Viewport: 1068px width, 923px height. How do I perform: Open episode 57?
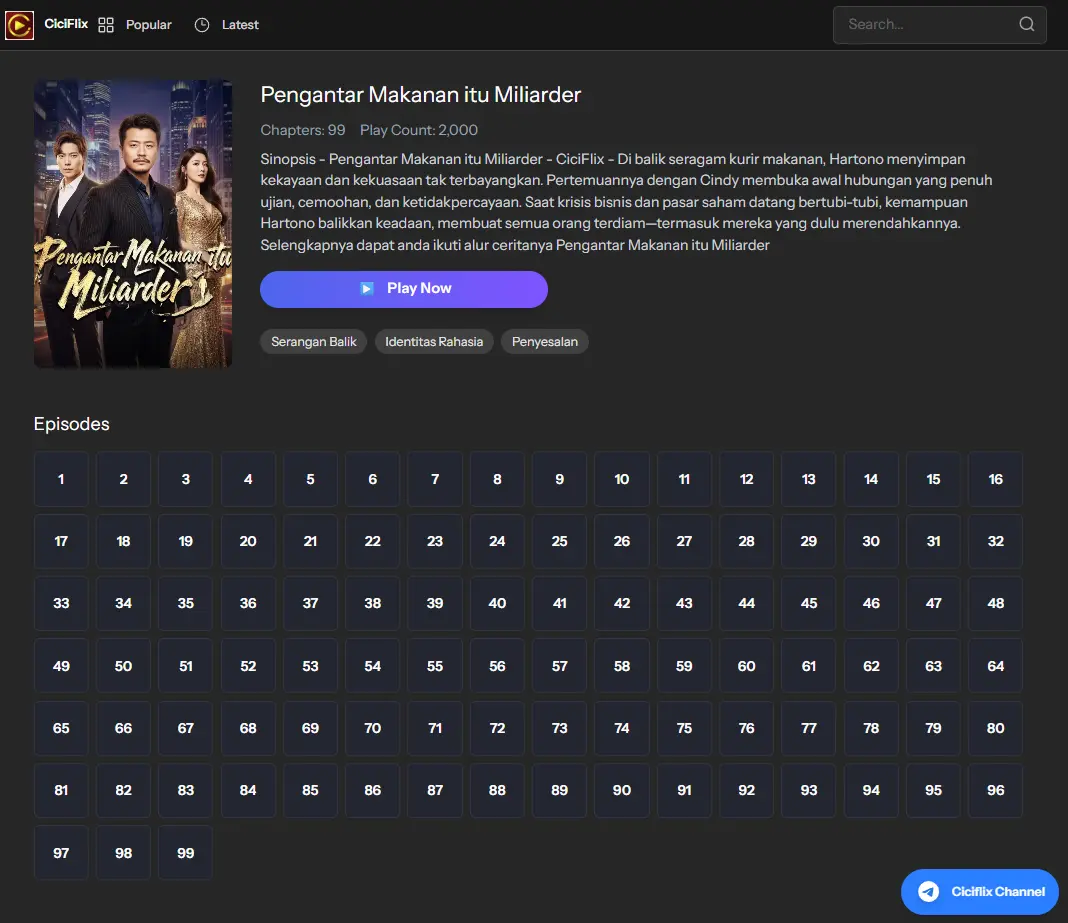click(x=559, y=666)
